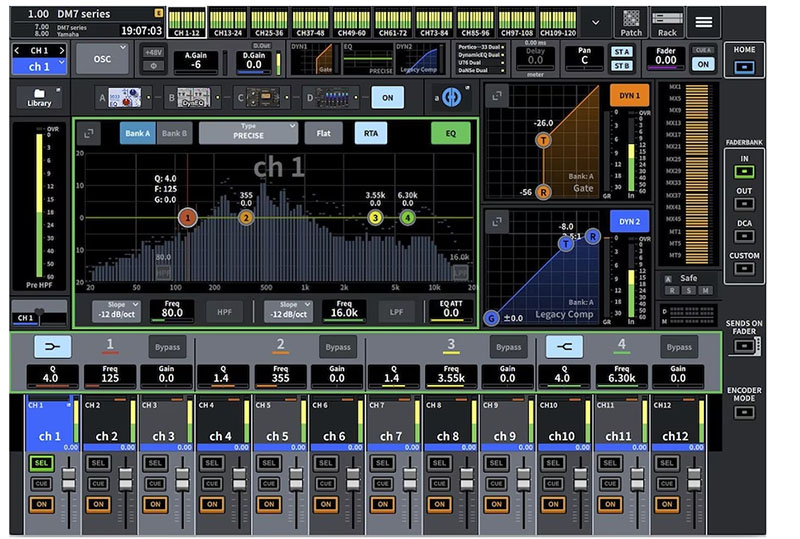Click the HOME button icon

(x=744, y=67)
